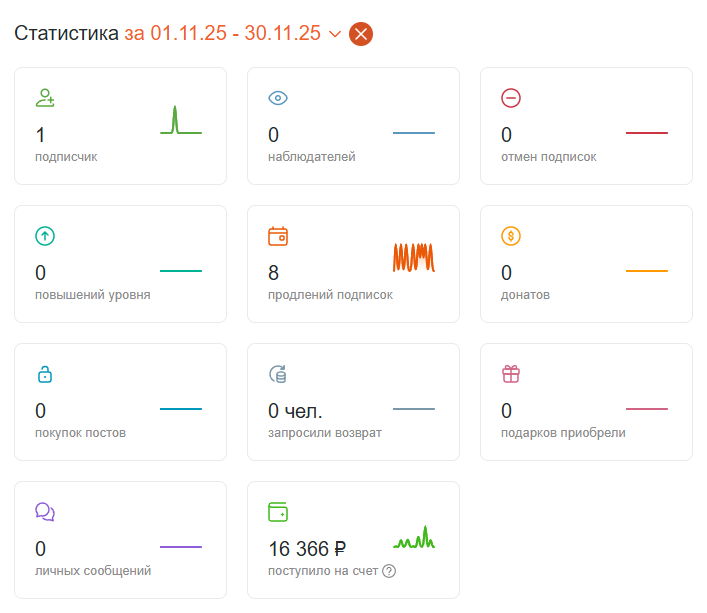
Task: Select the продлений подписок card label
Action: [330, 295]
